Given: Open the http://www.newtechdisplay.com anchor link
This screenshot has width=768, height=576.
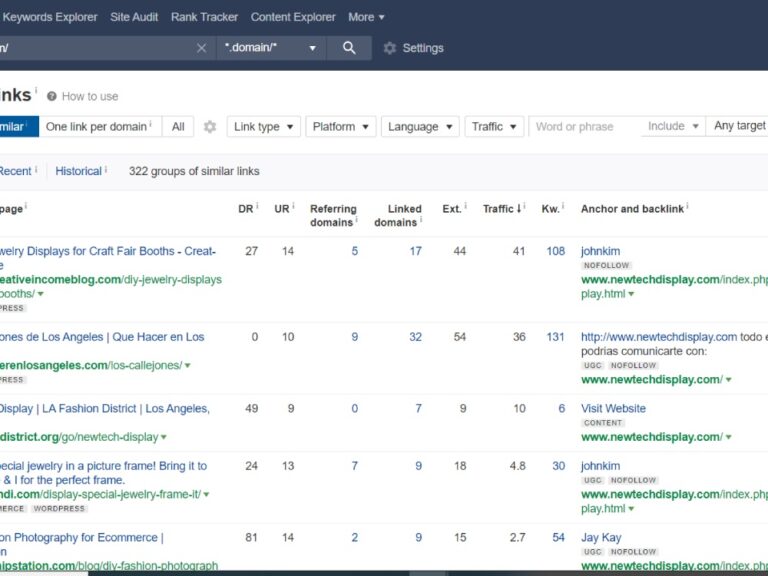Looking at the screenshot, I should pos(659,337).
